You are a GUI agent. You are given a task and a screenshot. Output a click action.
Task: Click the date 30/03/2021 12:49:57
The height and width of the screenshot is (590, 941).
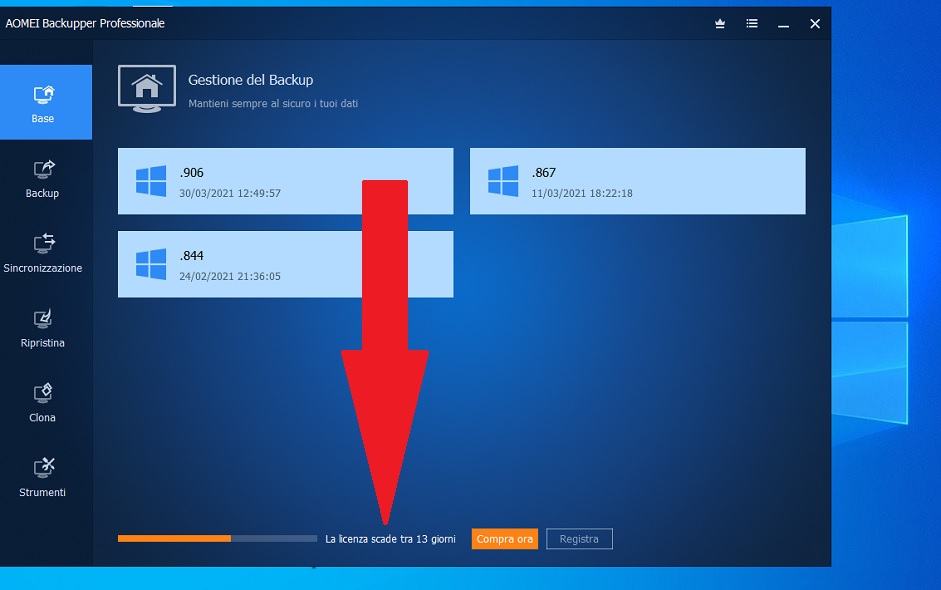click(x=230, y=193)
